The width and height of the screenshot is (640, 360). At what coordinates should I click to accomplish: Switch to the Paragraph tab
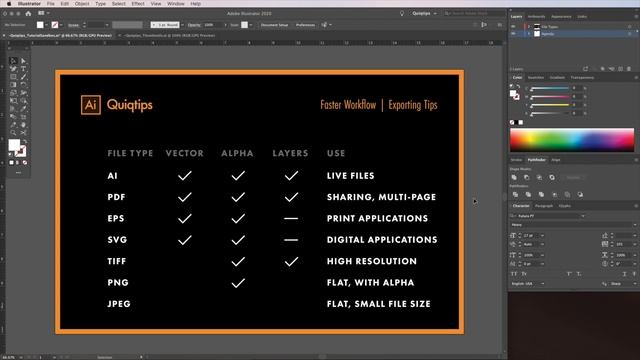[544, 206]
